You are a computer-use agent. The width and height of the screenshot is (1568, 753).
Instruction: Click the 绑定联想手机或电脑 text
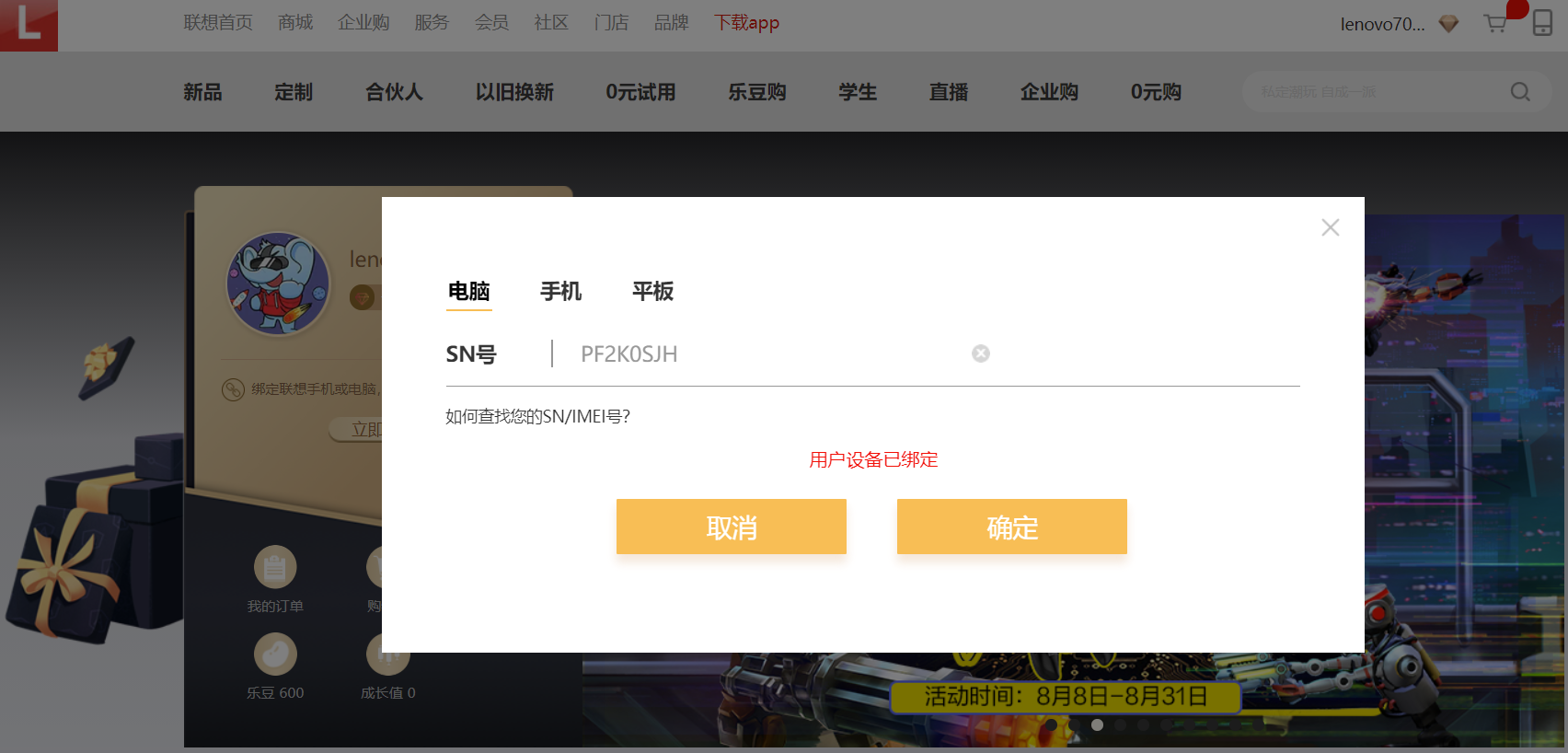(314, 389)
